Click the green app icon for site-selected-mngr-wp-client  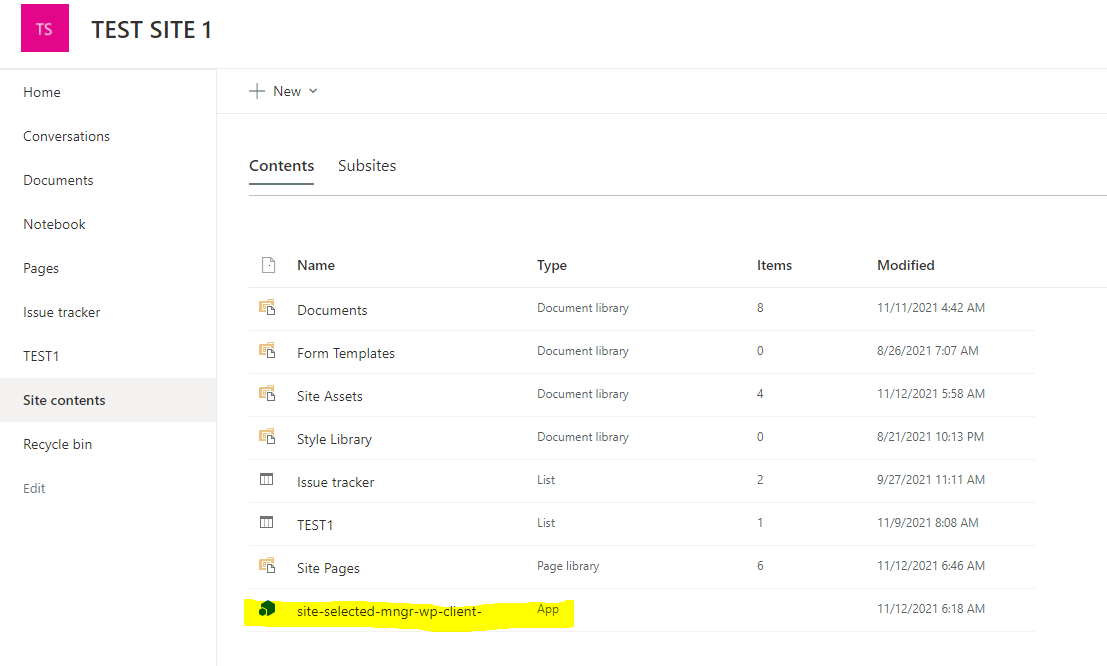pyautogui.click(x=266, y=608)
